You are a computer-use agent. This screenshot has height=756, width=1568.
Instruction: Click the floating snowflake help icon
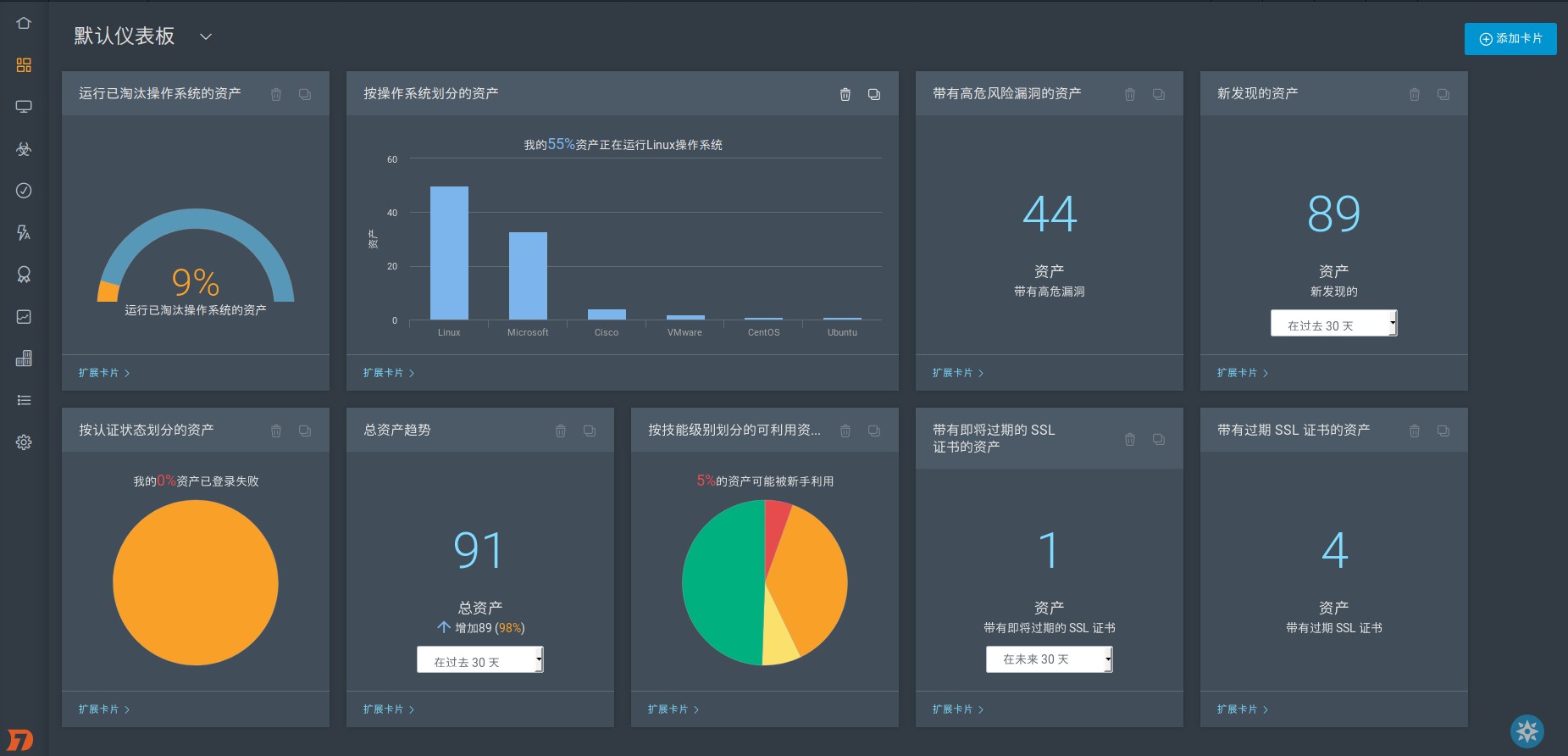1527,731
